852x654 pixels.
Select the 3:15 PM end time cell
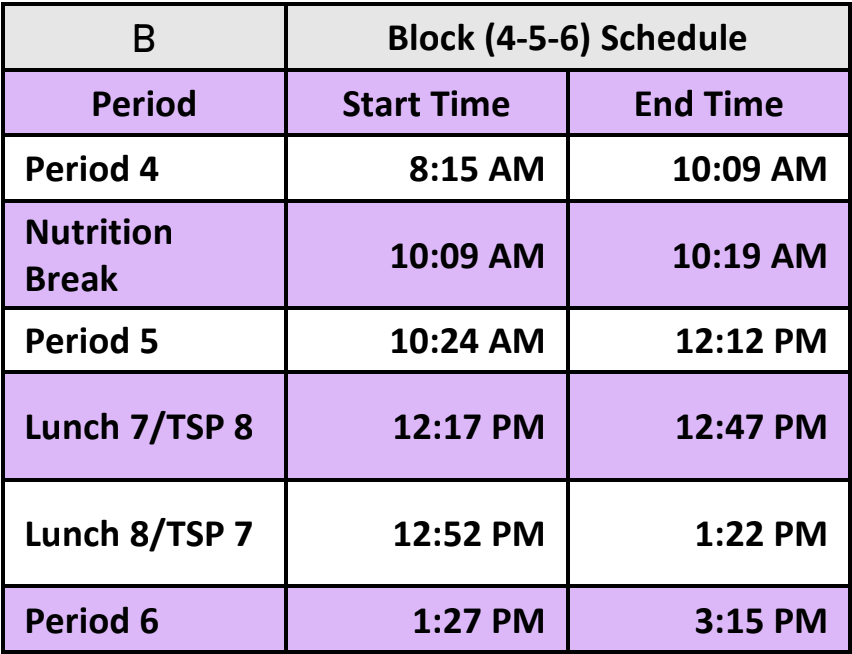[709, 619]
